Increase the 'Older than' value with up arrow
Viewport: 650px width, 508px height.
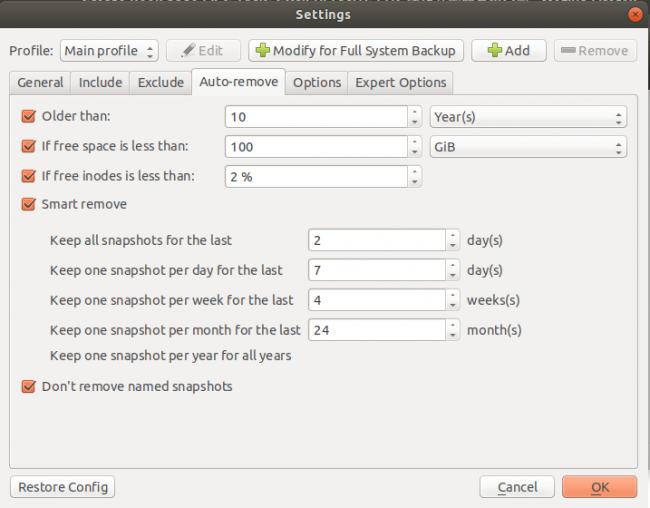[x=415, y=111]
